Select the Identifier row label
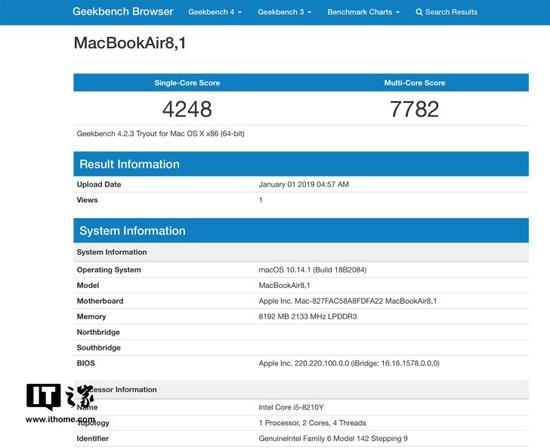This screenshot has width=550, height=448. pyautogui.click(x=93, y=439)
